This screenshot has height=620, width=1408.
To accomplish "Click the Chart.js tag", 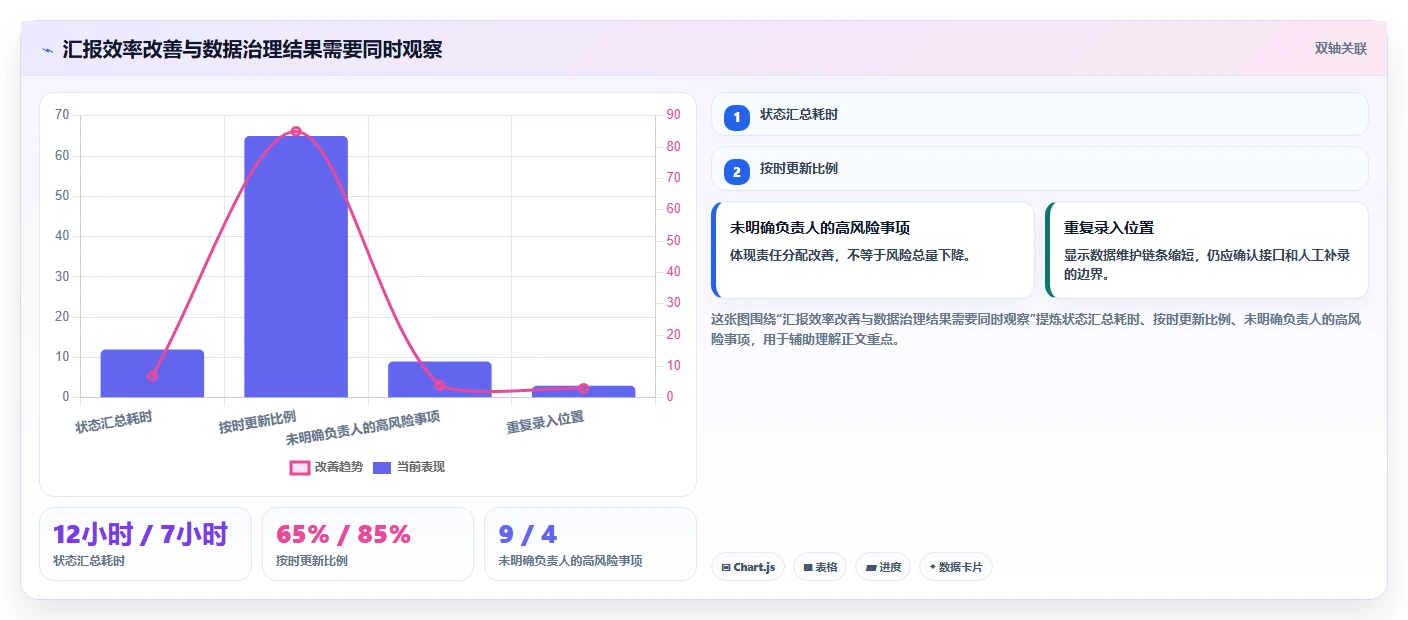I will pos(748,567).
